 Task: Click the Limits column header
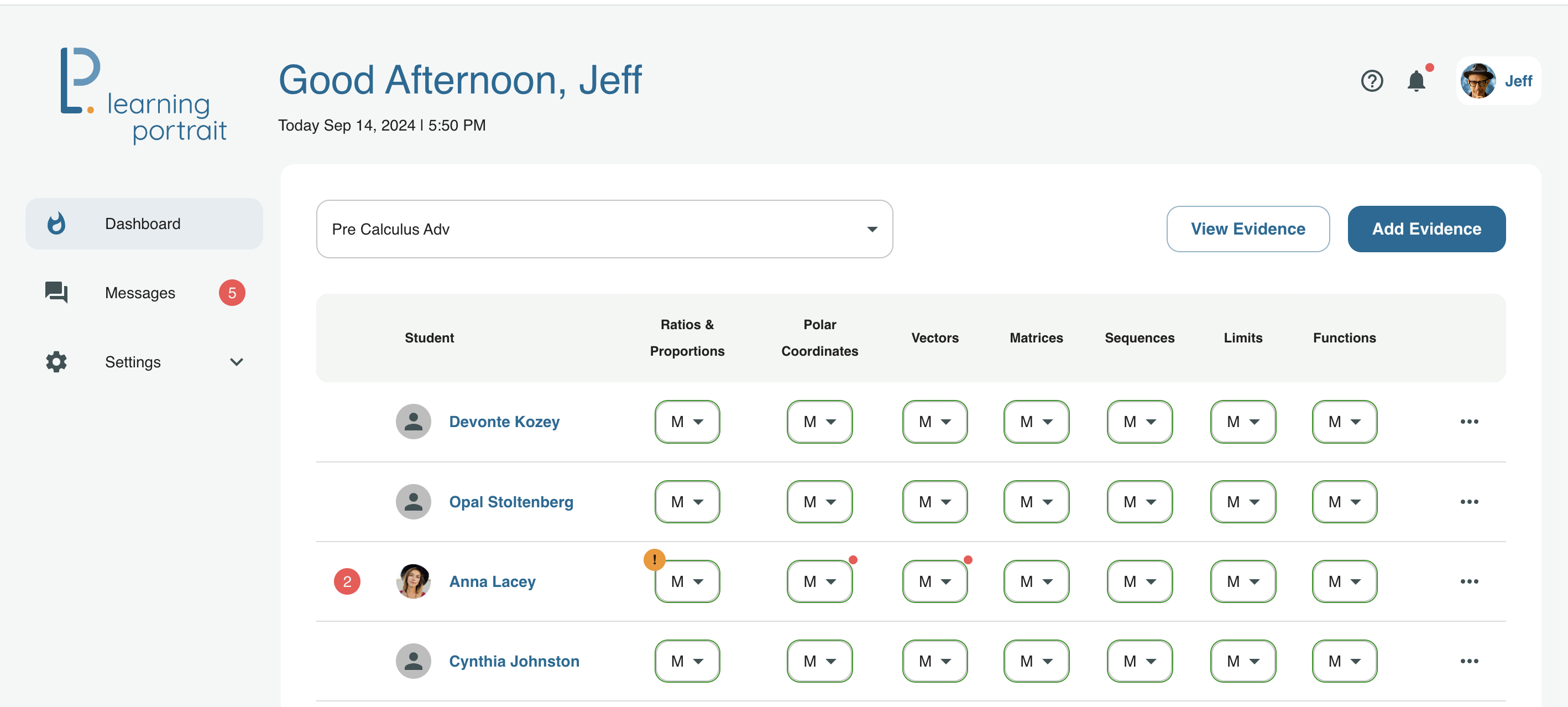coord(1243,338)
